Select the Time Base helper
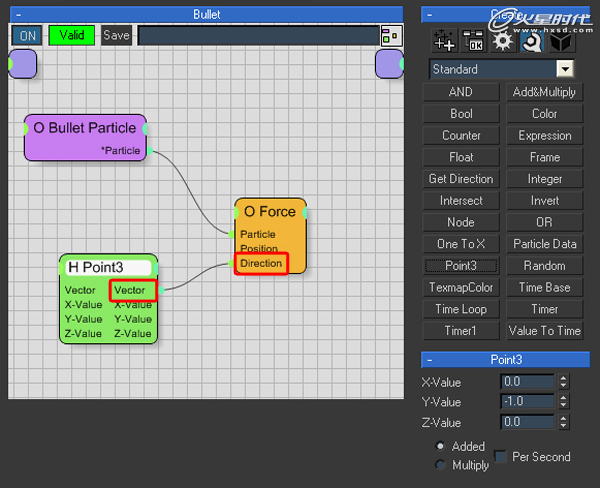This screenshot has width=600, height=488. click(544, 287)
